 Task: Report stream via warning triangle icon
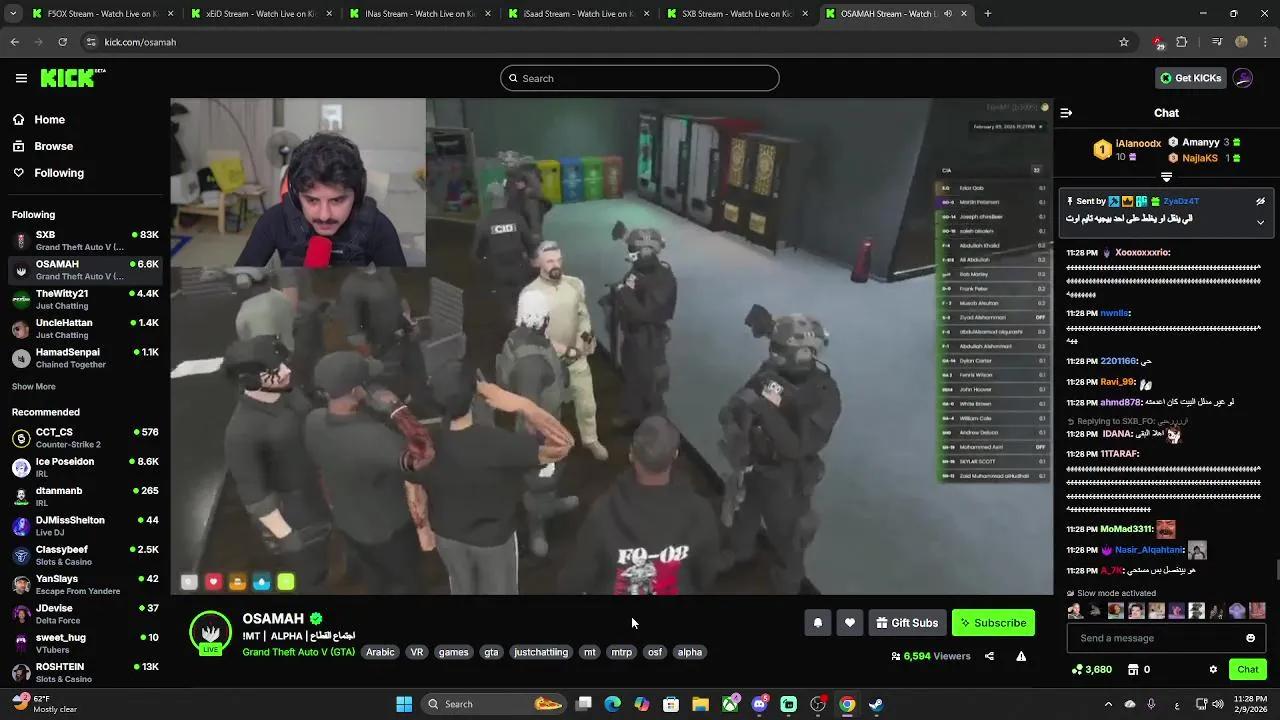1021,656
